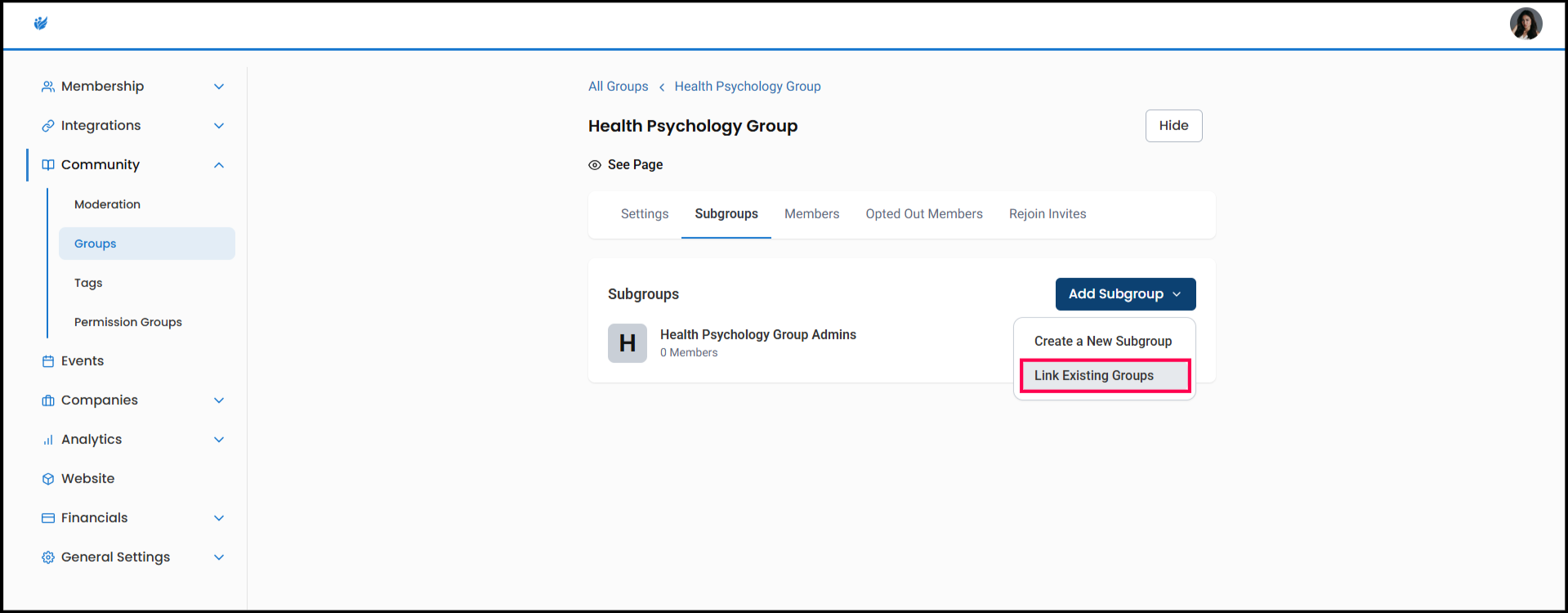Viewport: 1568px width, 613px height.
Task: Click the Website cube icon
Action: (x=48, y=479)
